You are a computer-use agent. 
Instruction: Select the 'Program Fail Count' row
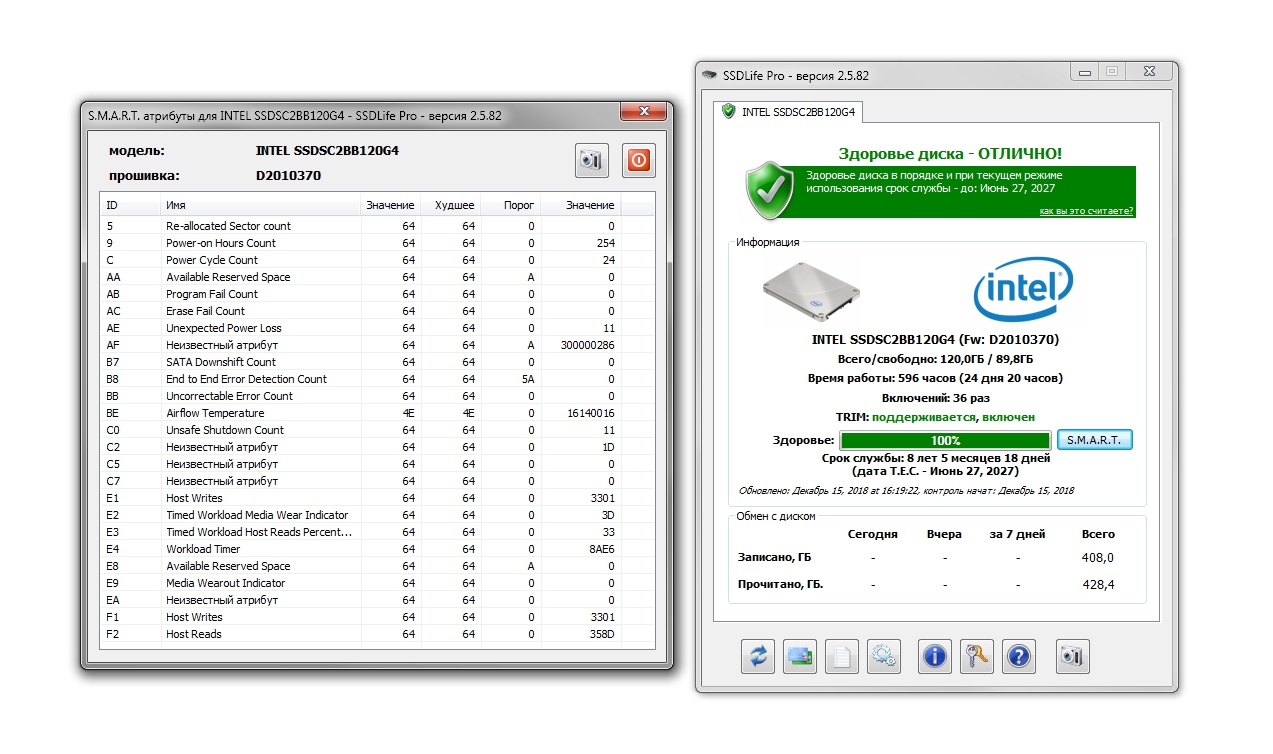click(x=378, y=294)
